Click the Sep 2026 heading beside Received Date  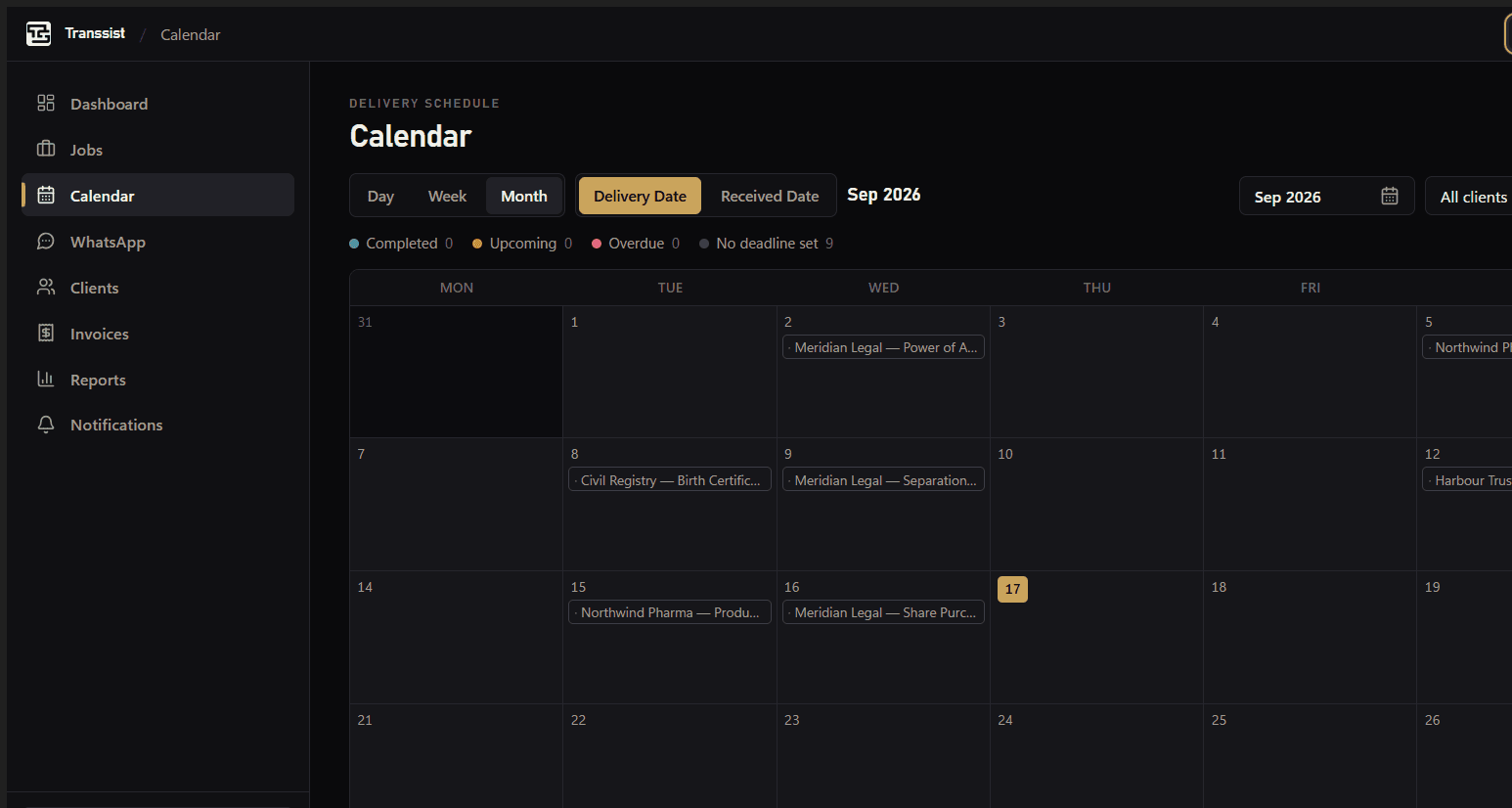tap(884, 195)
